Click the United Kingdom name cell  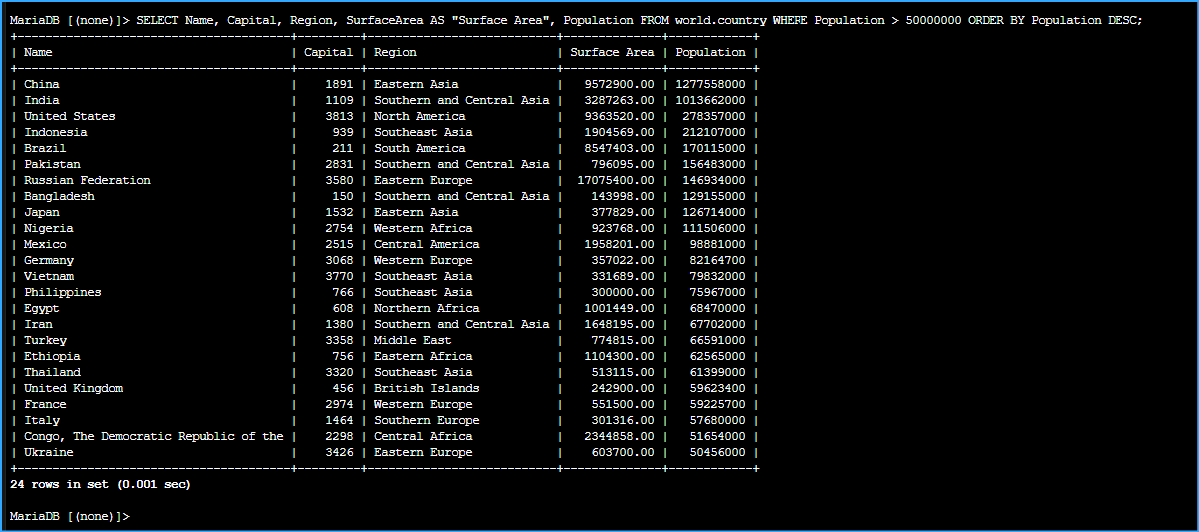click(x=73, y=388)
